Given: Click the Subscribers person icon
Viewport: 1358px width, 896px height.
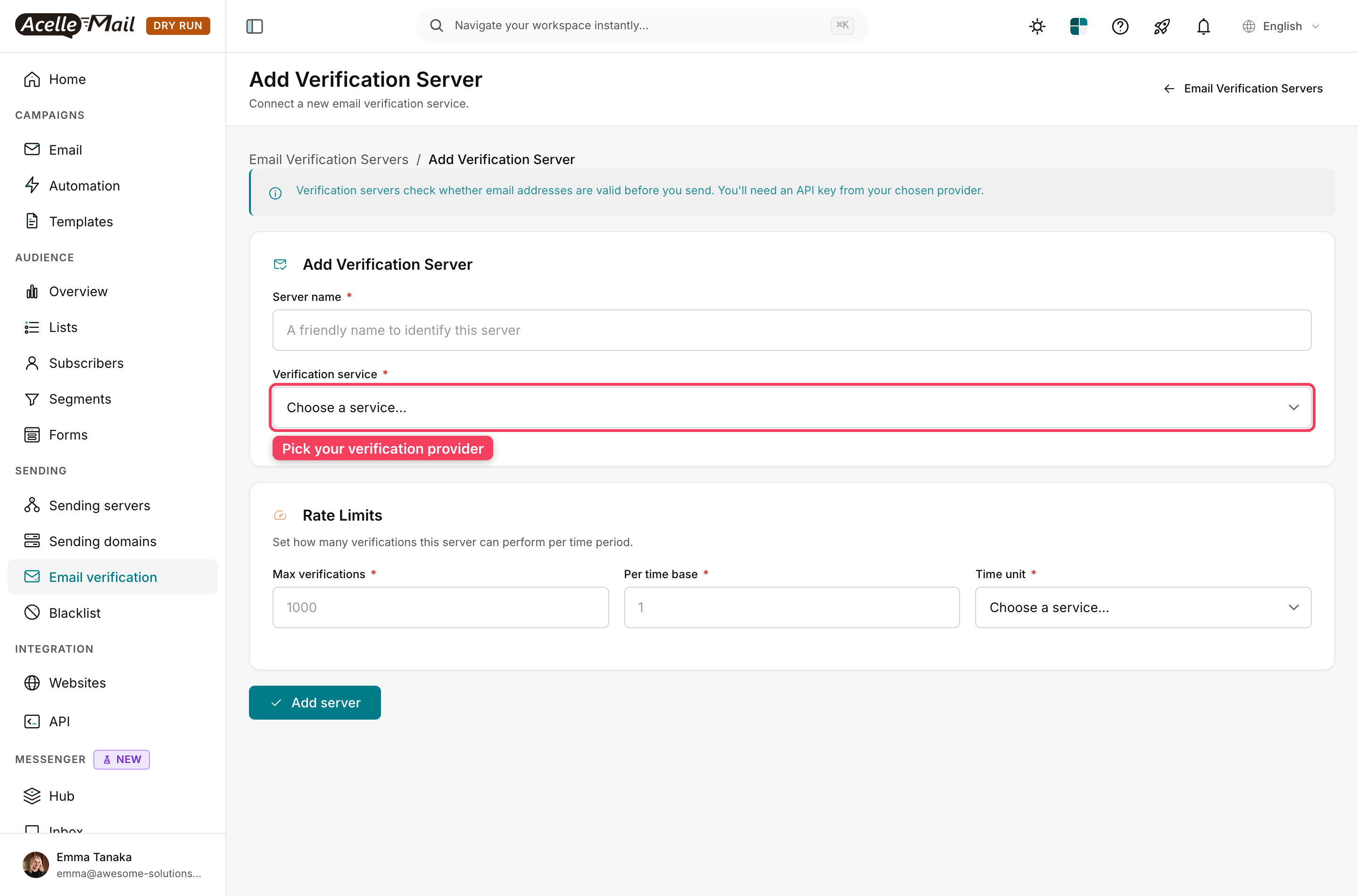Looking at the screenshot, I should point(32,363).
